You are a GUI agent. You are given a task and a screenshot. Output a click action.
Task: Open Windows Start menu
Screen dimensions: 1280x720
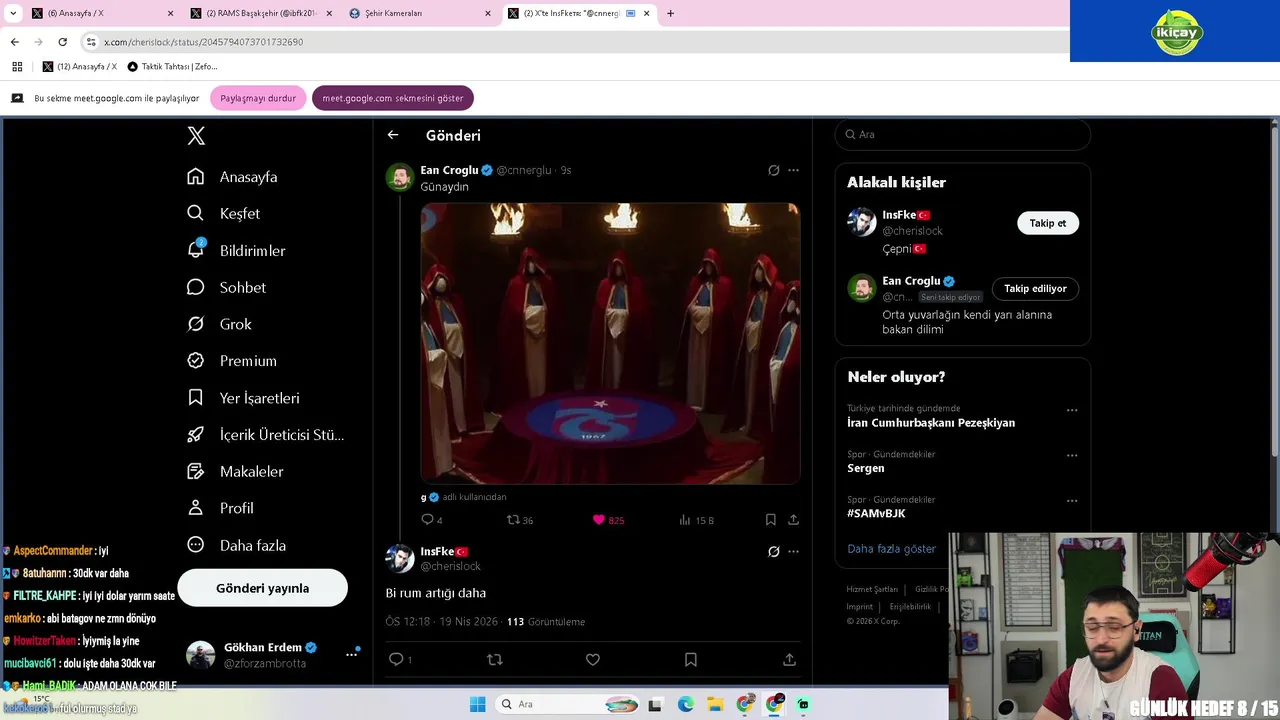478,704
